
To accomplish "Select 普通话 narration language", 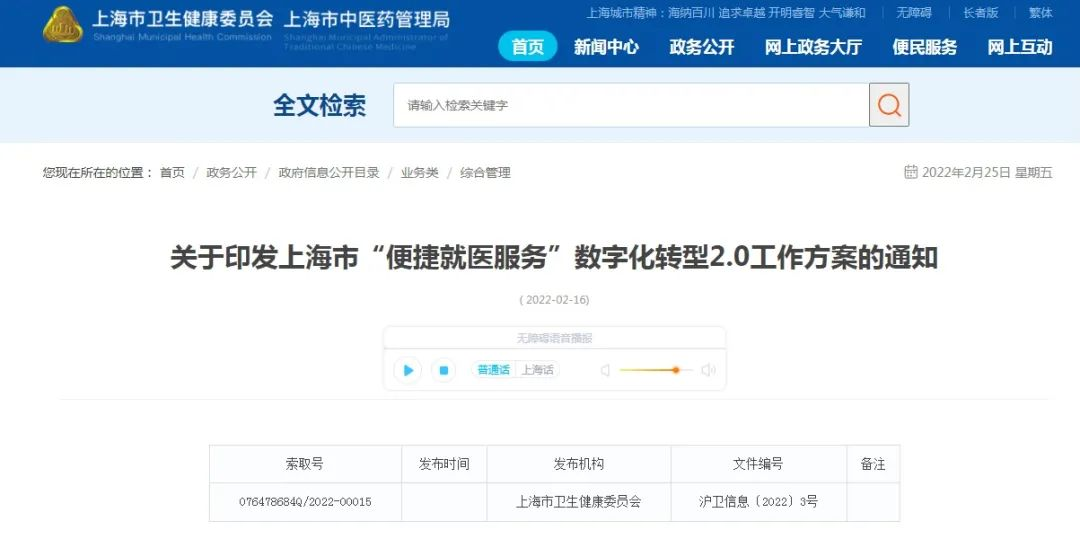I will pyautogui.click(x=493, y=370).
